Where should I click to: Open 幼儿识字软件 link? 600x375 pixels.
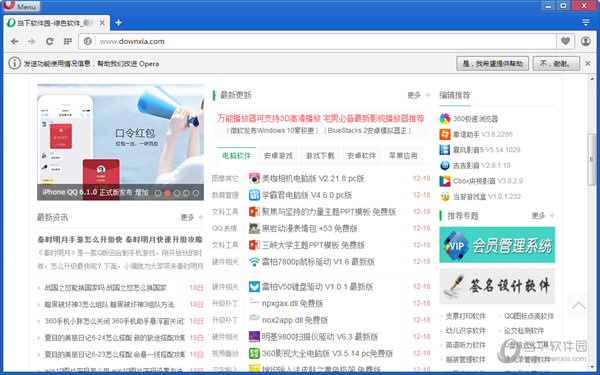(x=465, y=331)
